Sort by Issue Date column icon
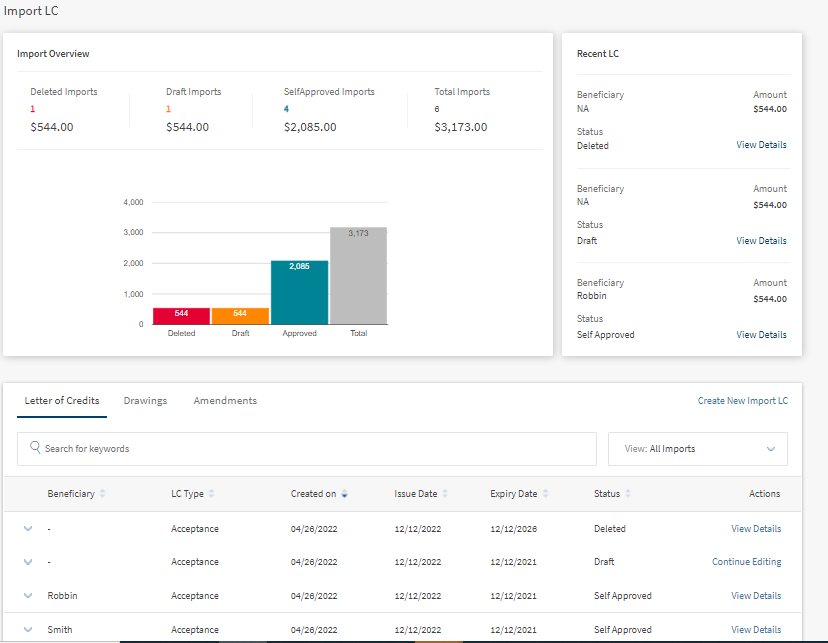The width and height of the screenshot is (828, 643). (x=445, y=494)
